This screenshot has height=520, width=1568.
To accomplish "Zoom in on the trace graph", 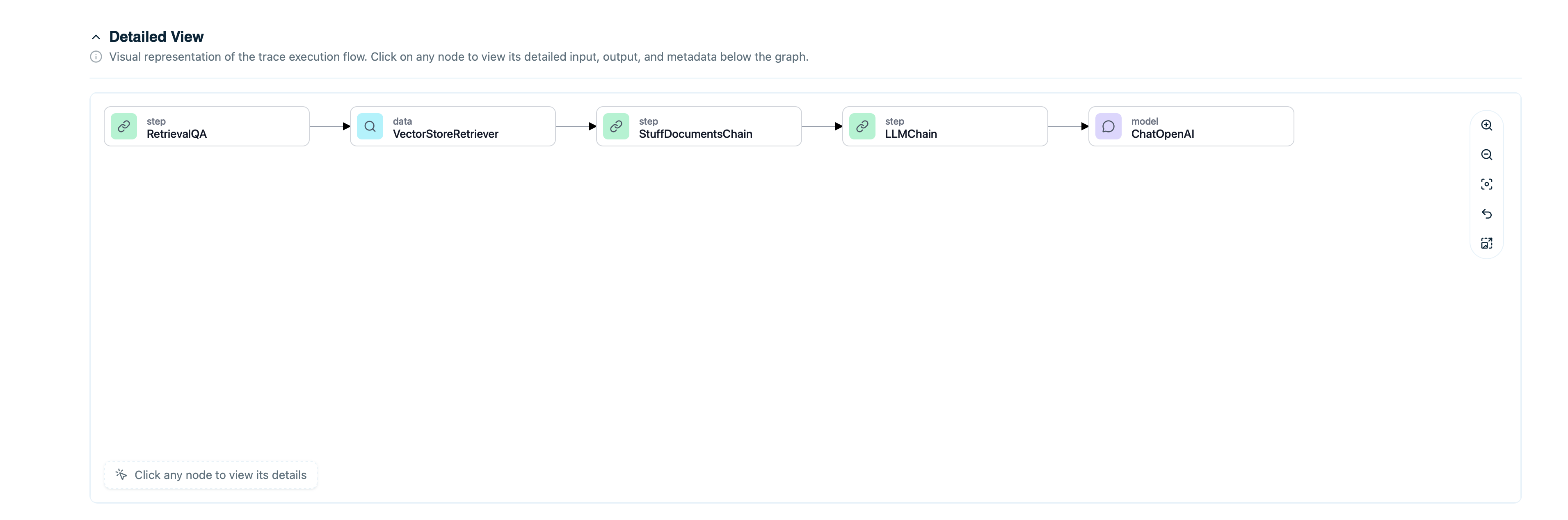I will pyautogui.click(x=1487, y=125).
